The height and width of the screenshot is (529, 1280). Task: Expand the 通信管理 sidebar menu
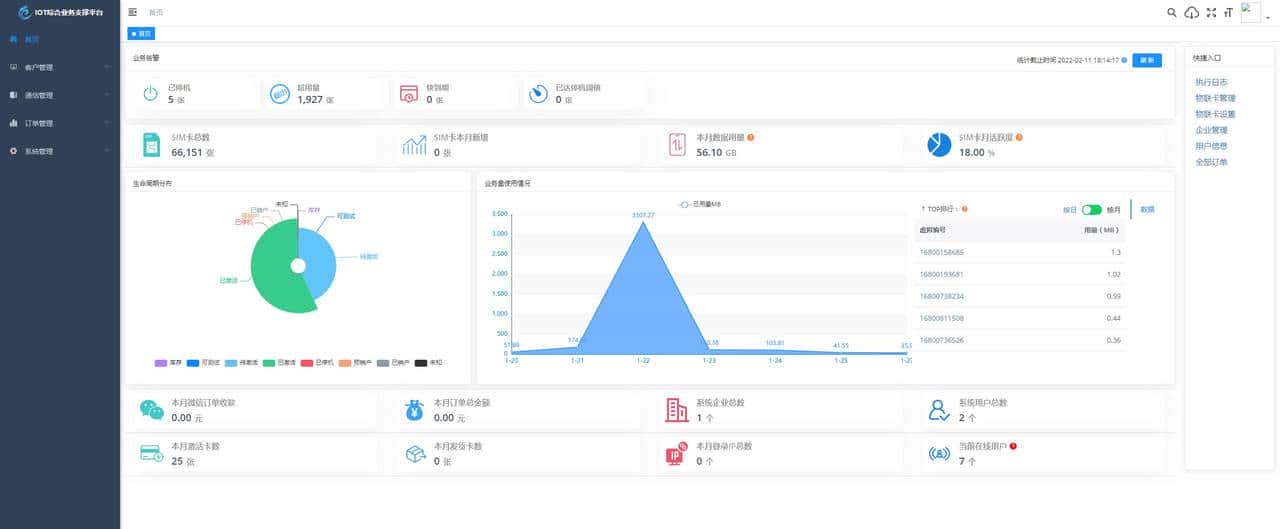60,95
